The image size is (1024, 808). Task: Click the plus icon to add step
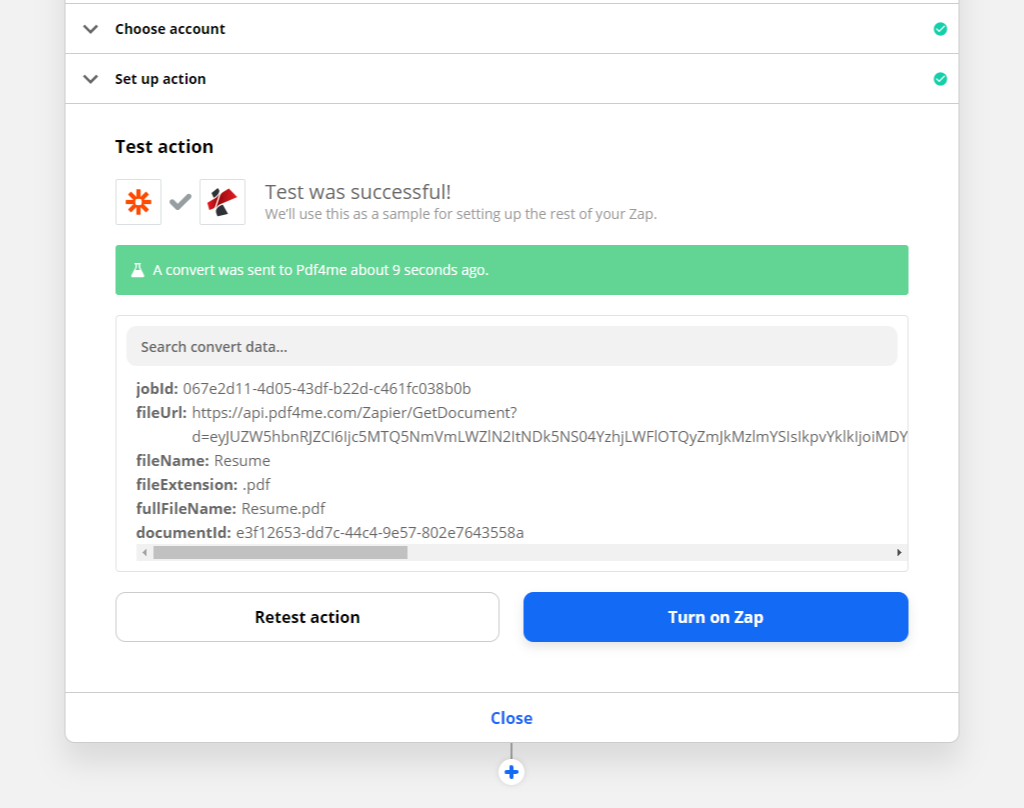click(x=511, y=772)
